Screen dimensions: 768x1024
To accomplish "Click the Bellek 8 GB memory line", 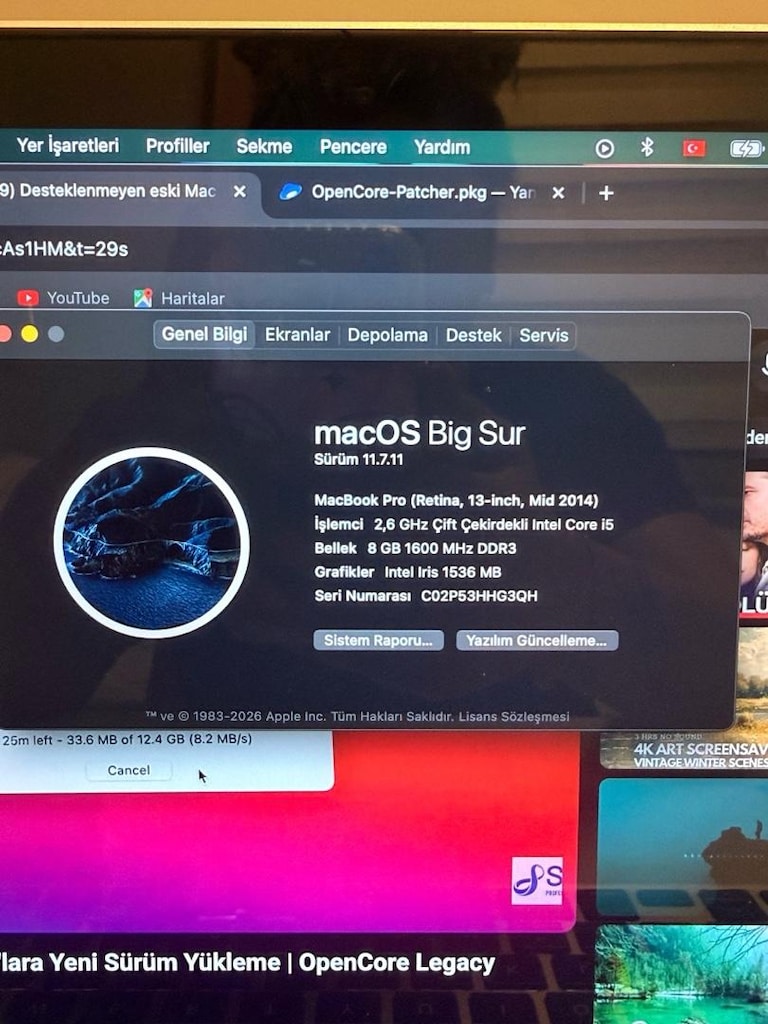I will click(x=415, y=548).
